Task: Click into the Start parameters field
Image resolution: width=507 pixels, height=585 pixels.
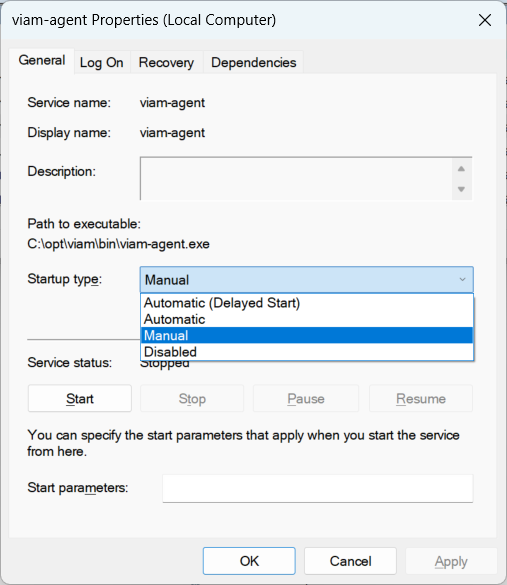Action: click(318, 488)
